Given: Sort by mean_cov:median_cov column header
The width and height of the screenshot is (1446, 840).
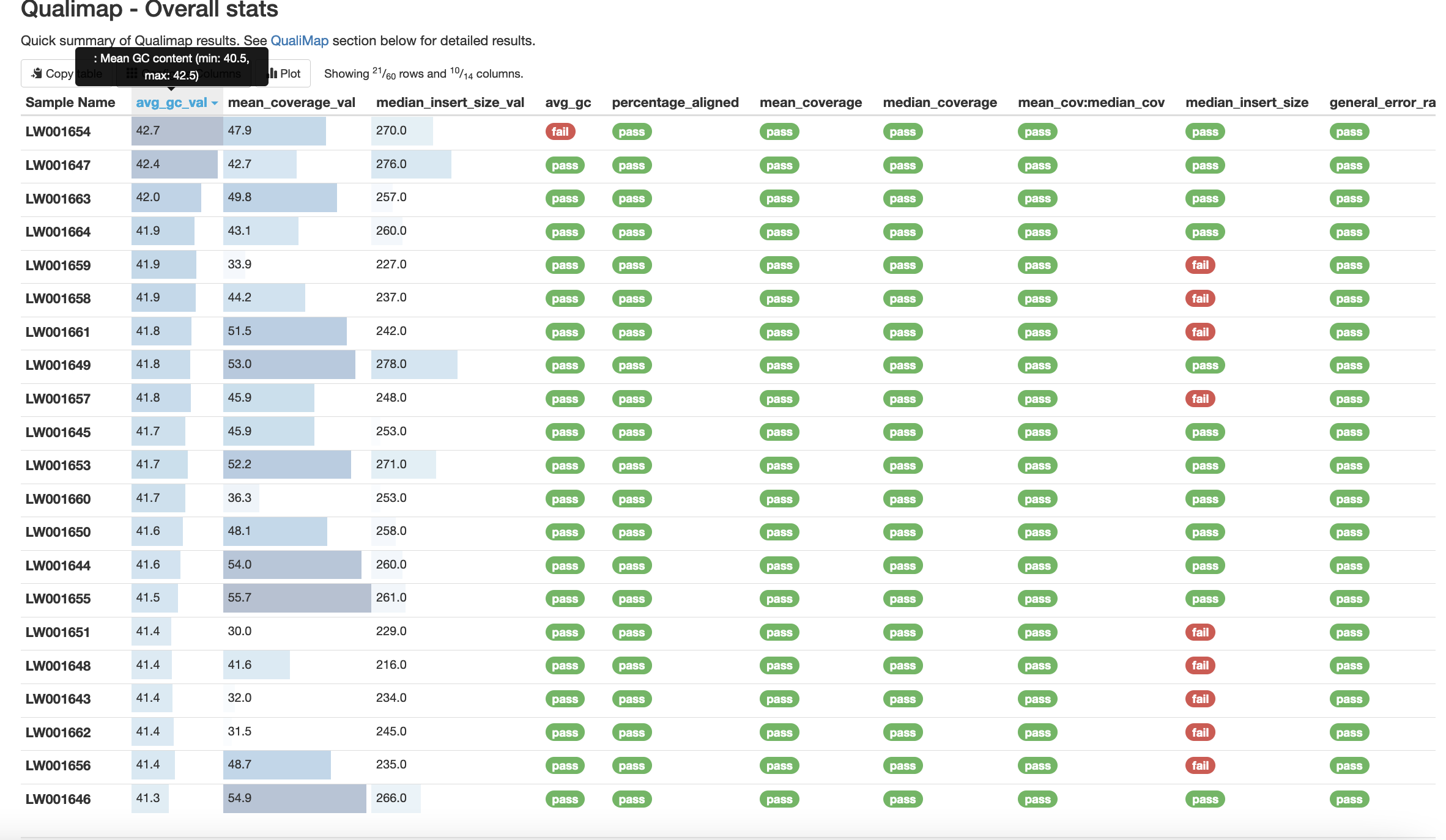Looking at the screenshot, I should (x=1091, y=102).
